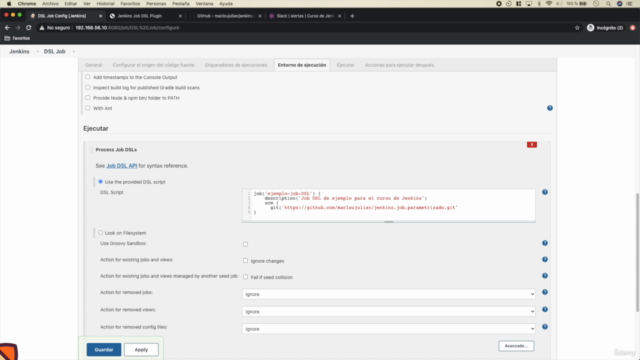The image size is (640, 360).
Task: Go forward in Chrome browser
Action: 18,28
